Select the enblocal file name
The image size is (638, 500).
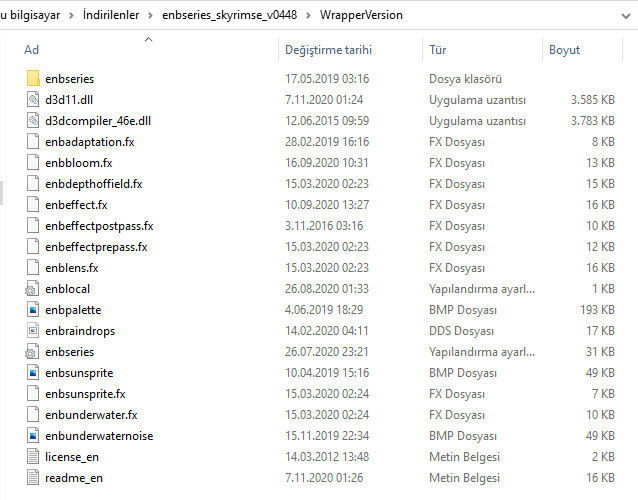pos(68,289)
